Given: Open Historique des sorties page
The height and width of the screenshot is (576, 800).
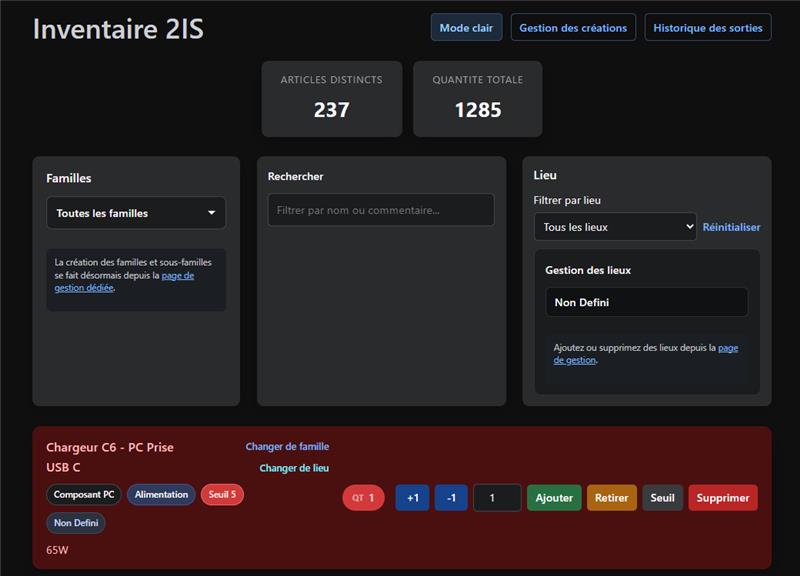Looking at the screenshot, I should tap(707, 28).
